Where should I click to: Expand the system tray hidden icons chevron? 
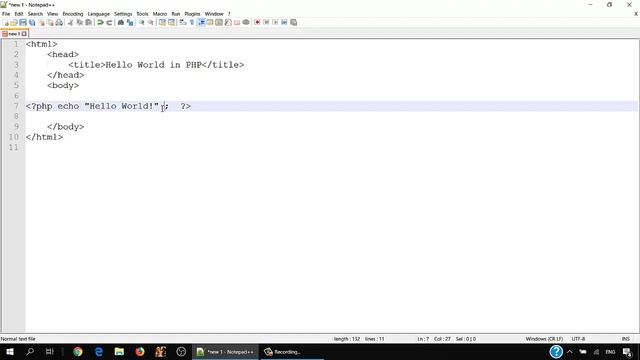pyautogui.click(x=570, y=351)
